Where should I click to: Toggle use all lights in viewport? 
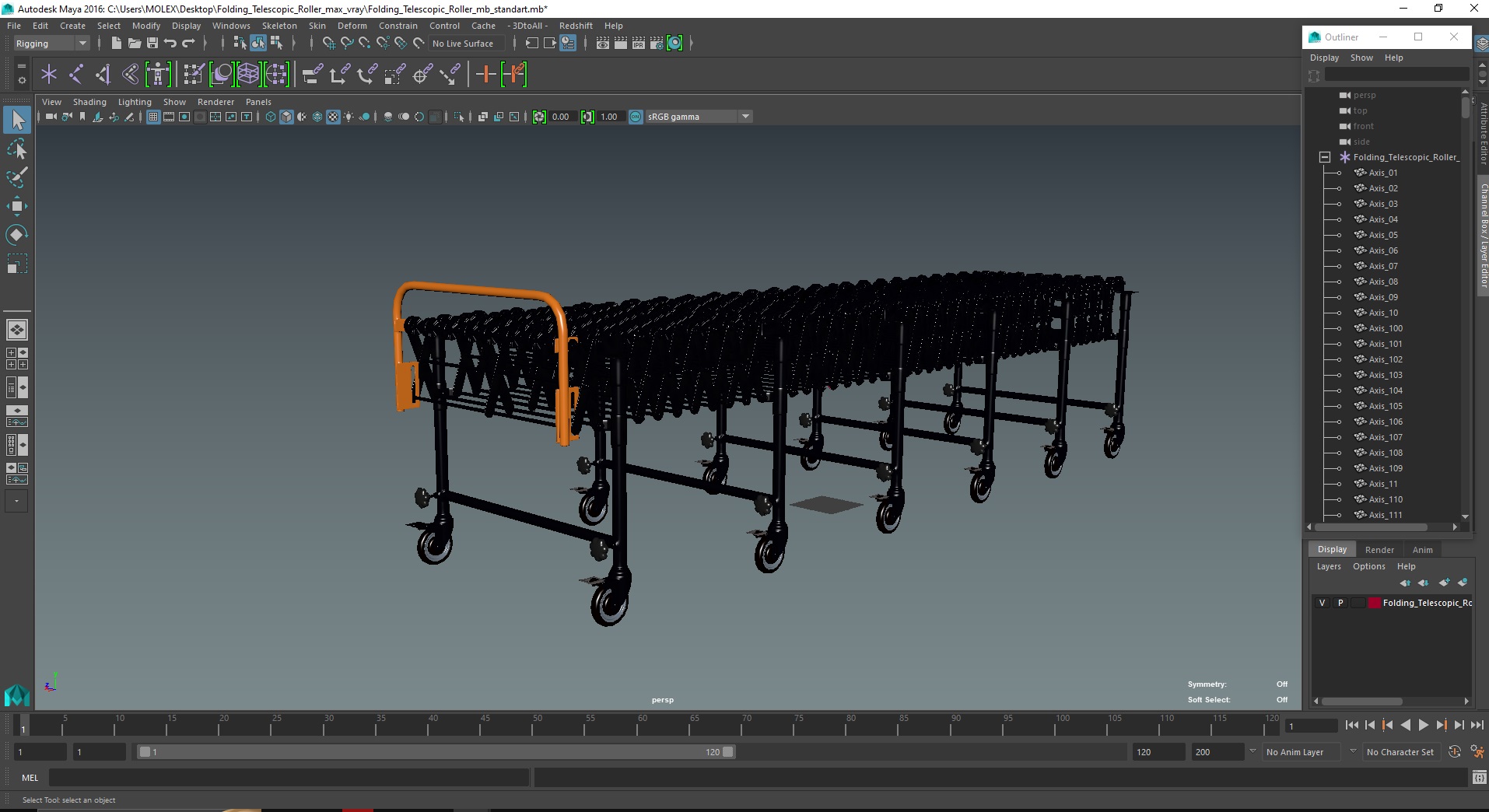pyautogui.click(x=349, y=117)
